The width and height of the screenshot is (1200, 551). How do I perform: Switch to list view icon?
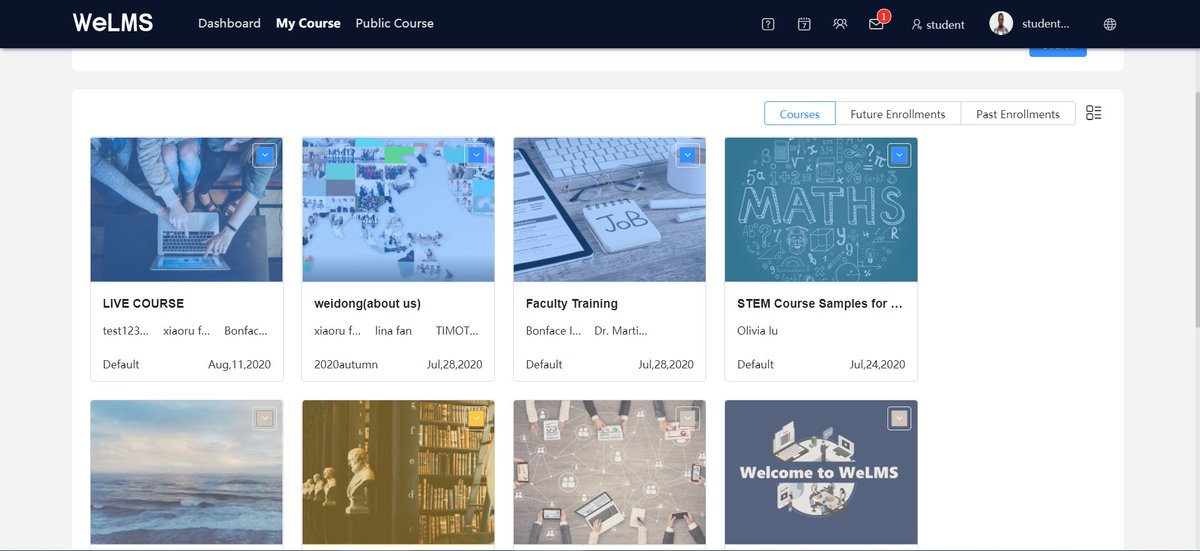click(1093, 113)
